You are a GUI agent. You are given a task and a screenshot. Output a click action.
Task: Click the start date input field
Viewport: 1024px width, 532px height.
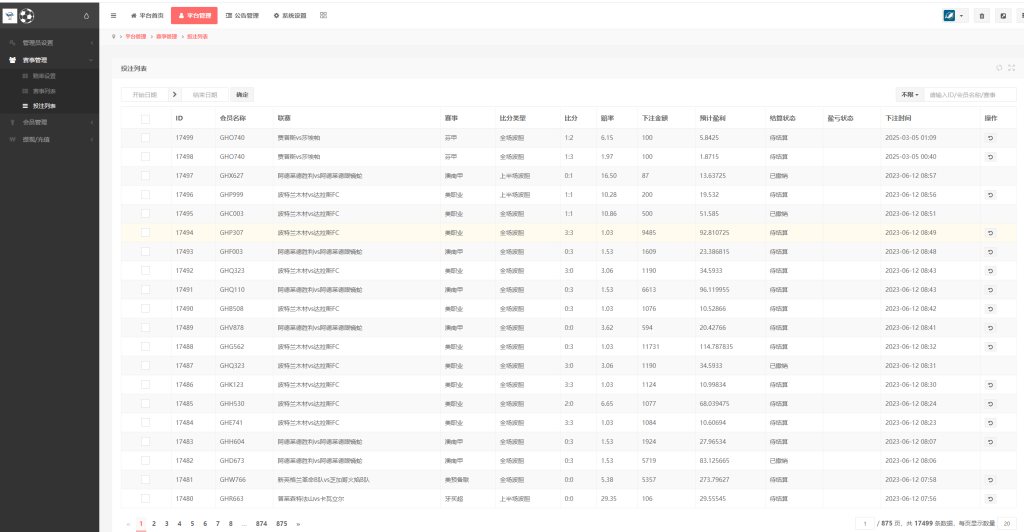tap(144, 95)
